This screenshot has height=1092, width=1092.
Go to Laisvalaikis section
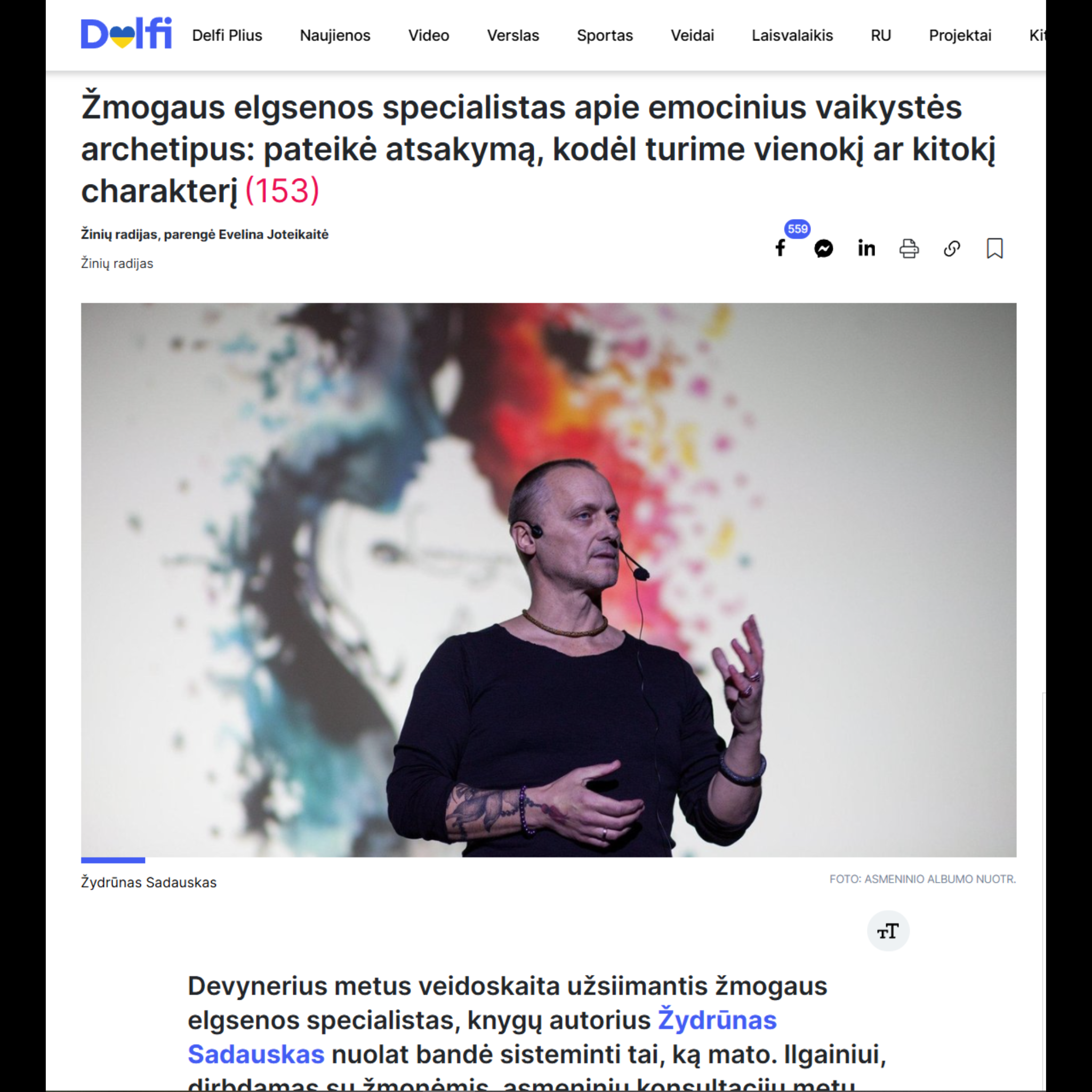[792, 36]
